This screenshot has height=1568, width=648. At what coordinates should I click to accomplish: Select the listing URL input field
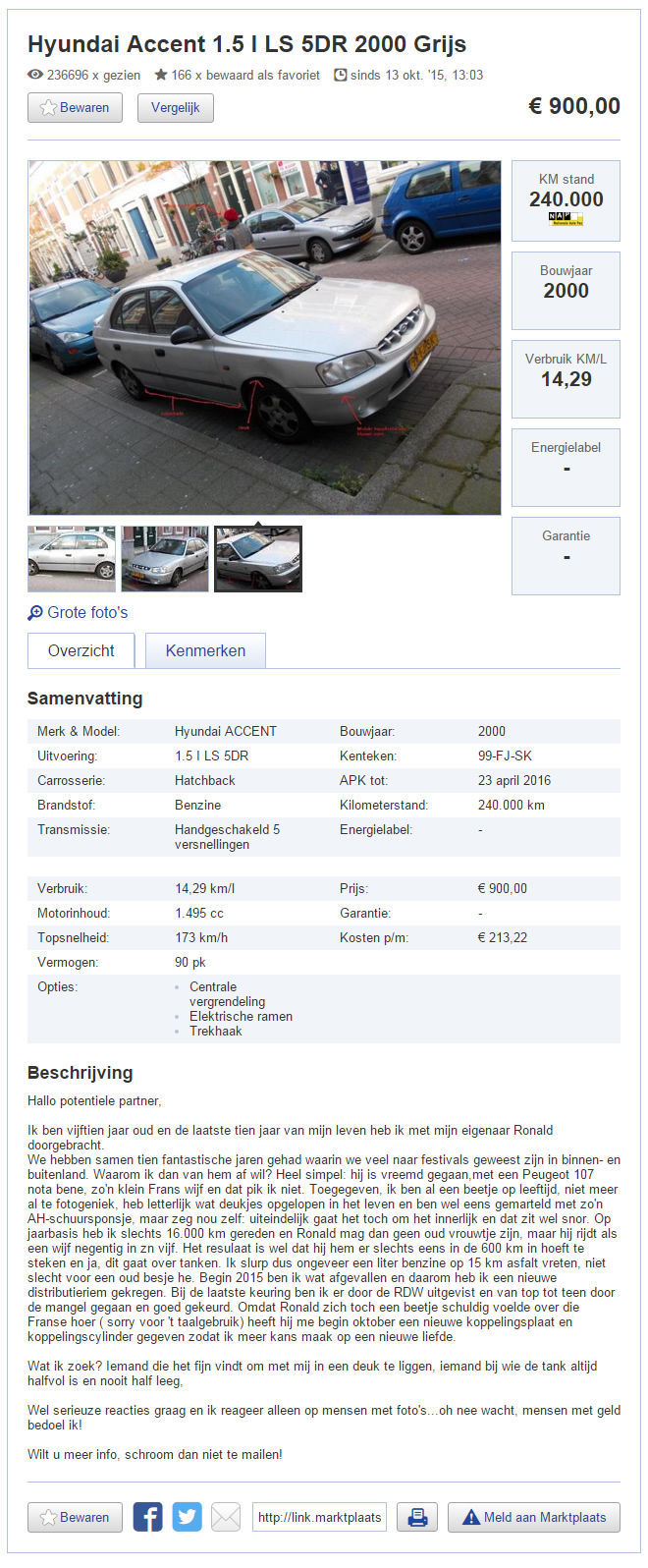(319, 1517)
